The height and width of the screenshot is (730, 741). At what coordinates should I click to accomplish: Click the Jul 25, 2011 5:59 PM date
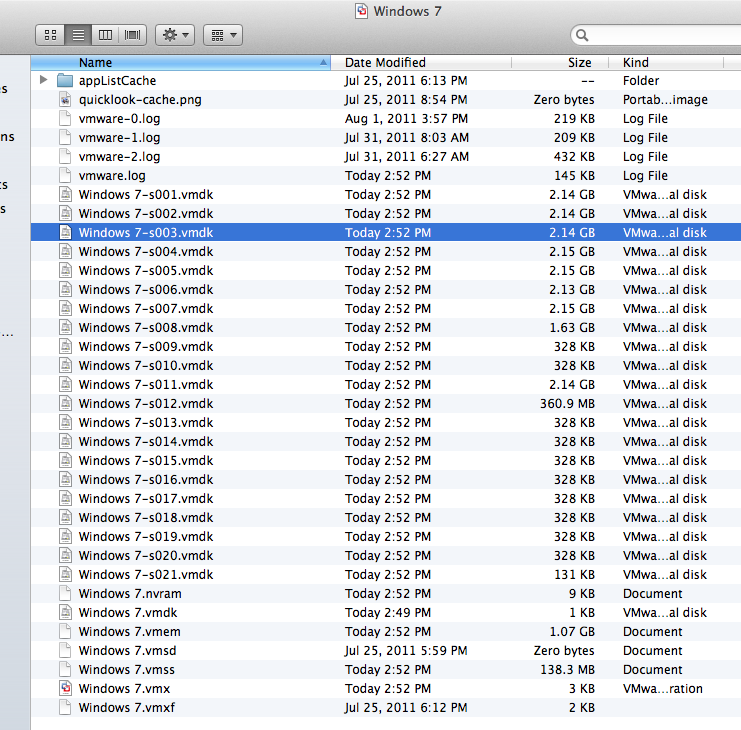pyautogui.click(x=406, y=651)
